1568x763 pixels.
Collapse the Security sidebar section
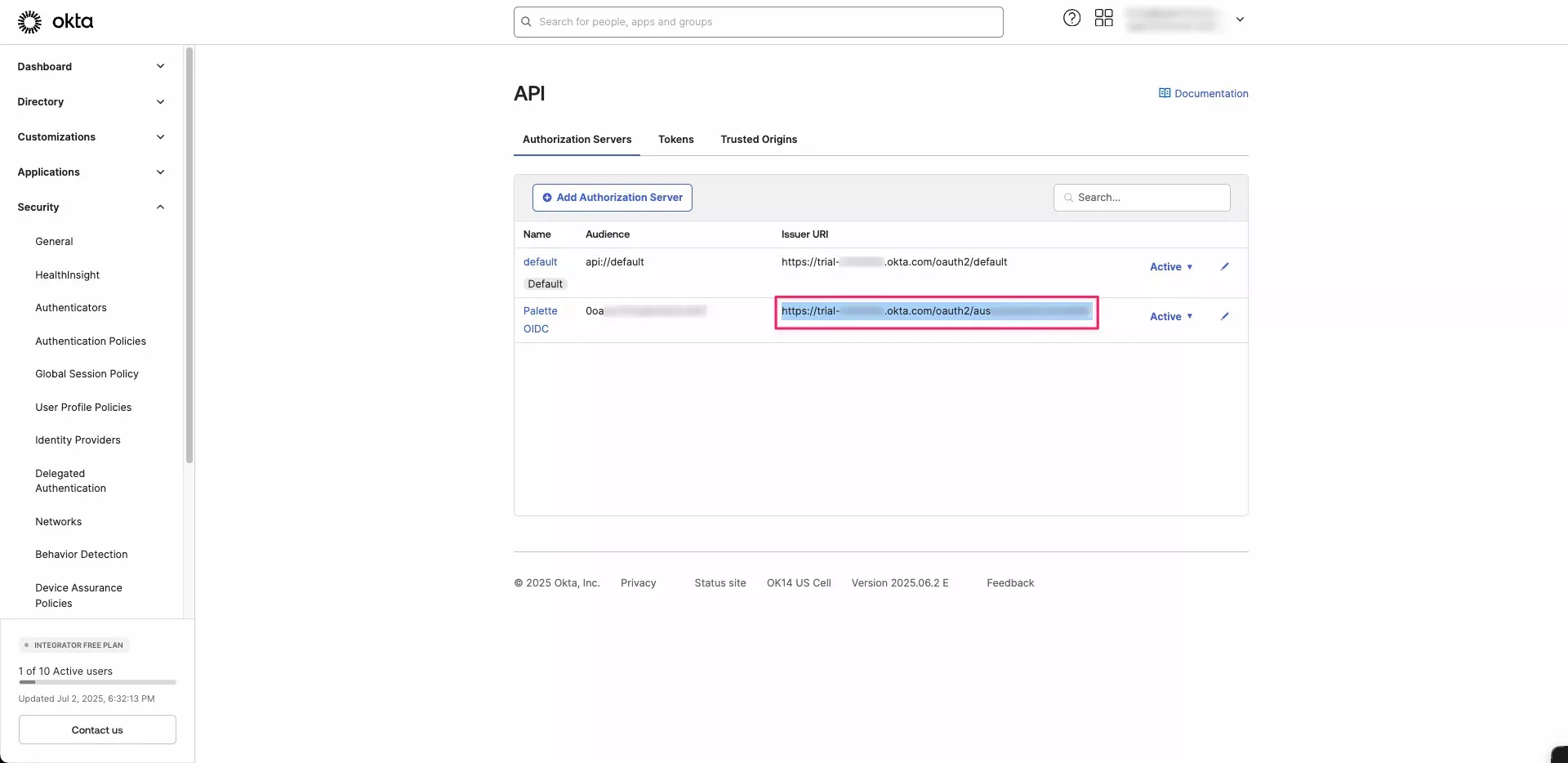[x=160, y=207]
